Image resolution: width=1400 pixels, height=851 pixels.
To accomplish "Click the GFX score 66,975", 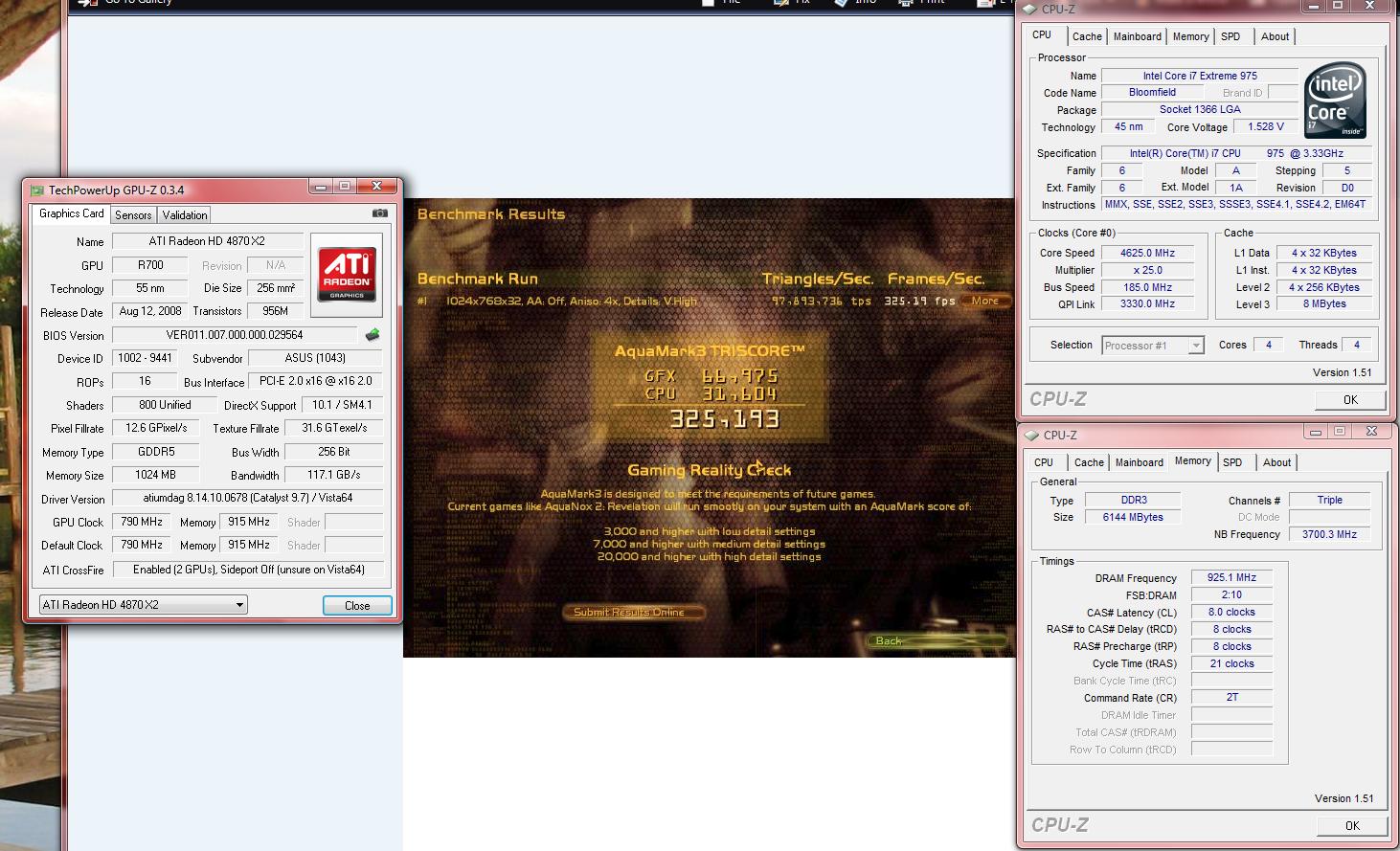I will (x=739, y=376).
